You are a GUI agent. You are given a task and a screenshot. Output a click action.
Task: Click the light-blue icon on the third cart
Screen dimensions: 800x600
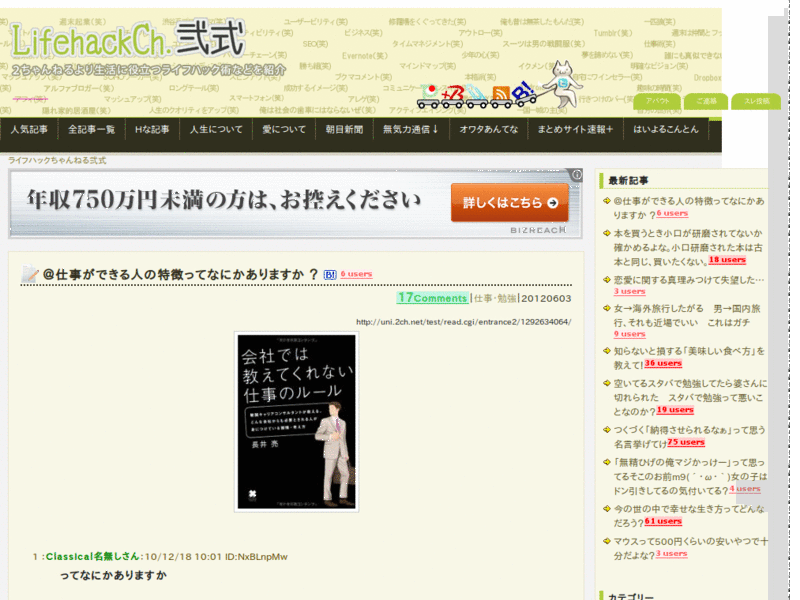coord(477,93)
